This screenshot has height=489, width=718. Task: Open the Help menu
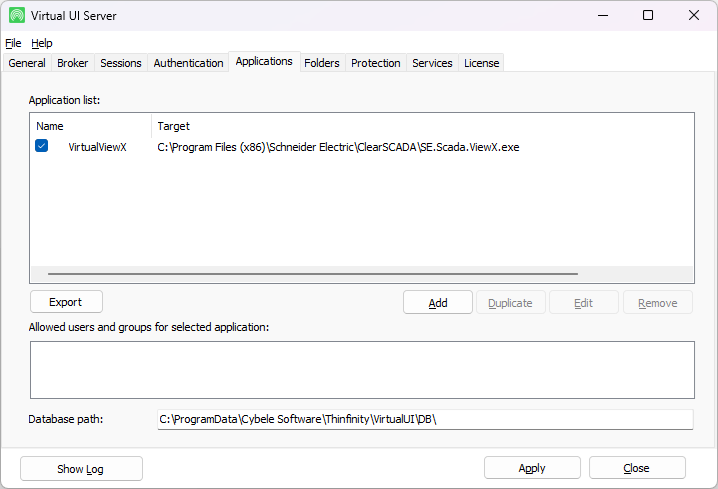pos(41,43)
